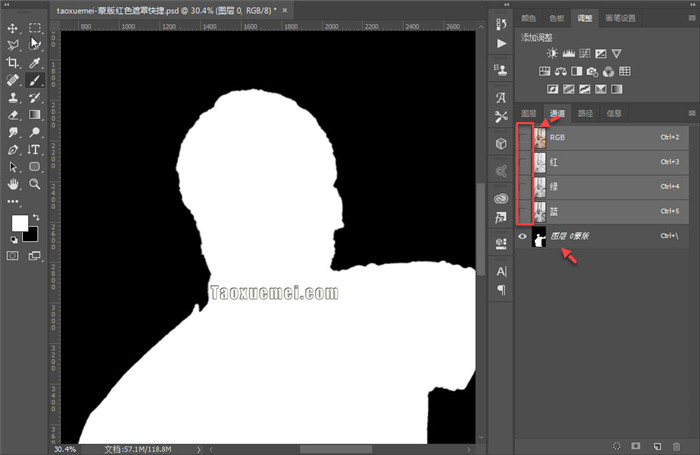The height and width of the screenshot is (455, 700).
Task: Click the delete channel trash icon
Action: tap(677, 445)
